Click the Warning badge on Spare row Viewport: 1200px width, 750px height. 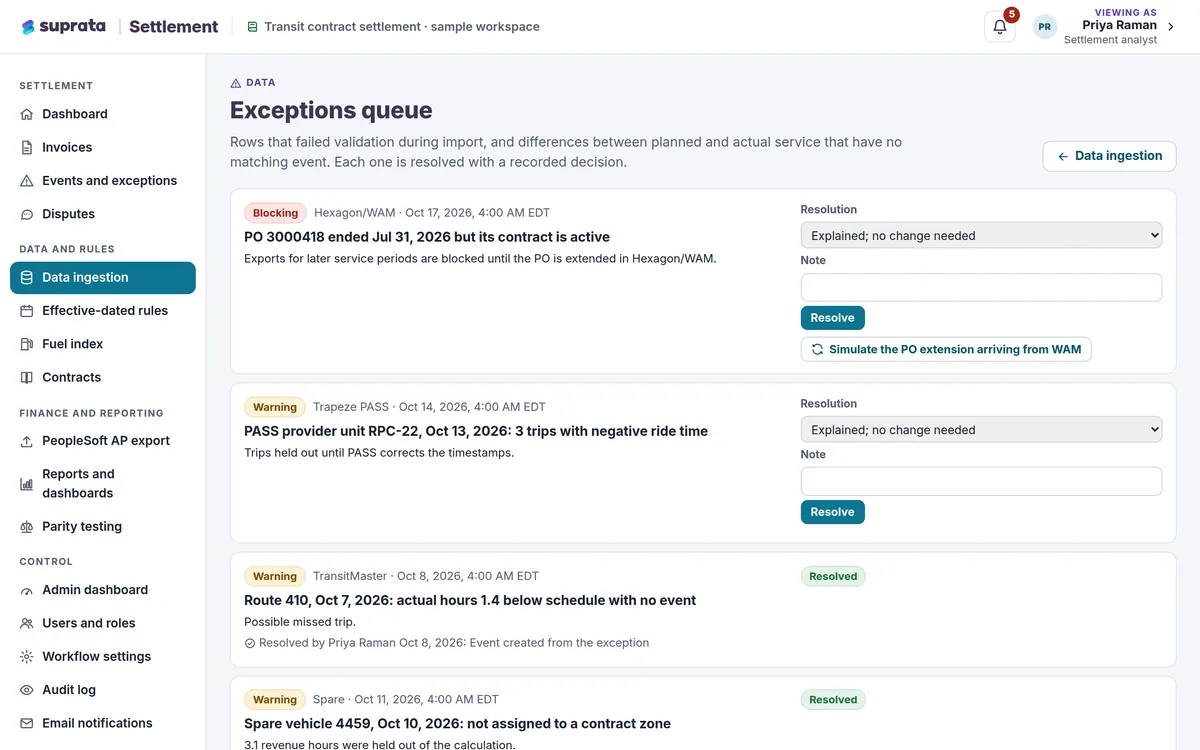[x=275, y=700]
